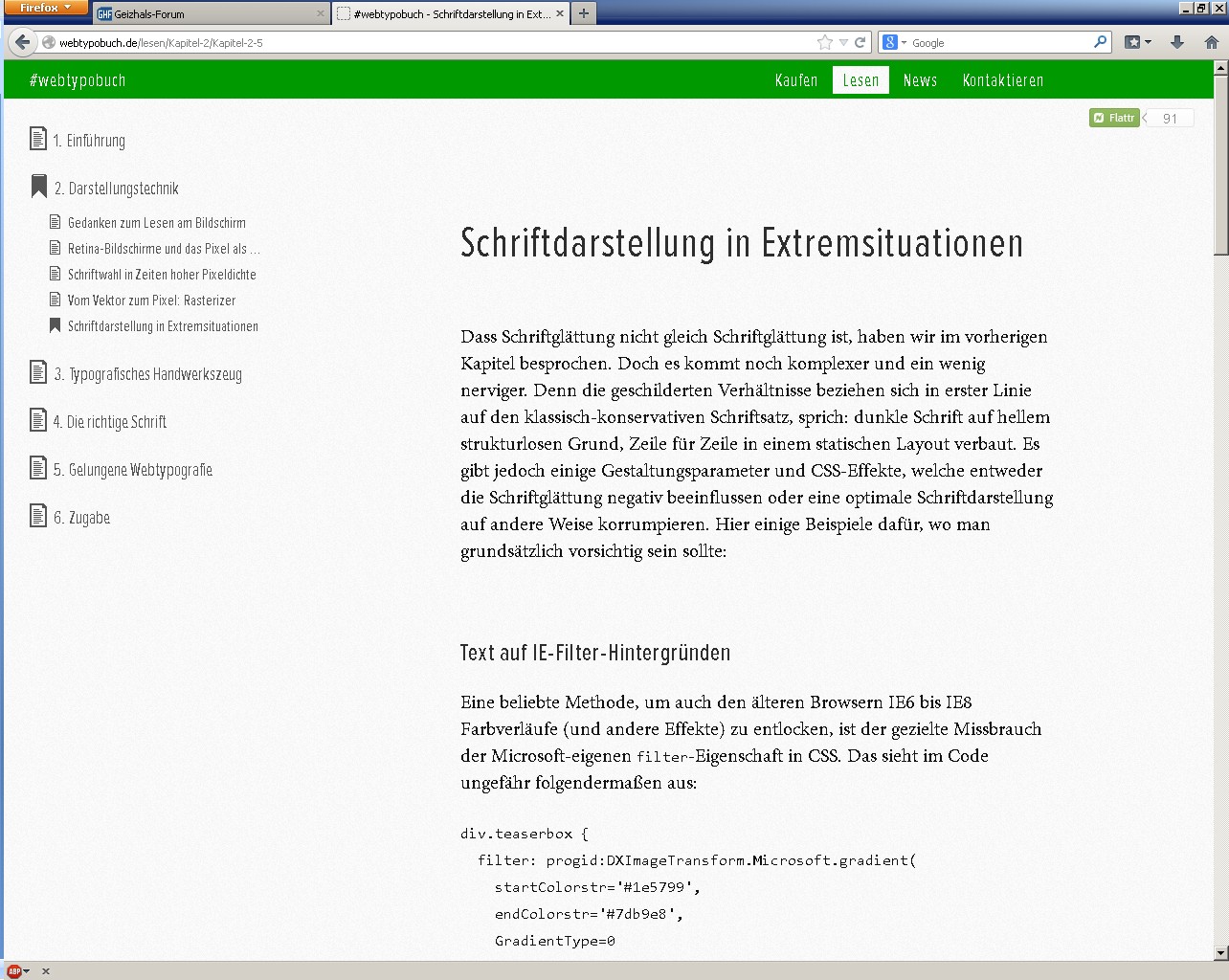Click the Google search input field
The image size is (1229, 980).
tap(998, 42)
